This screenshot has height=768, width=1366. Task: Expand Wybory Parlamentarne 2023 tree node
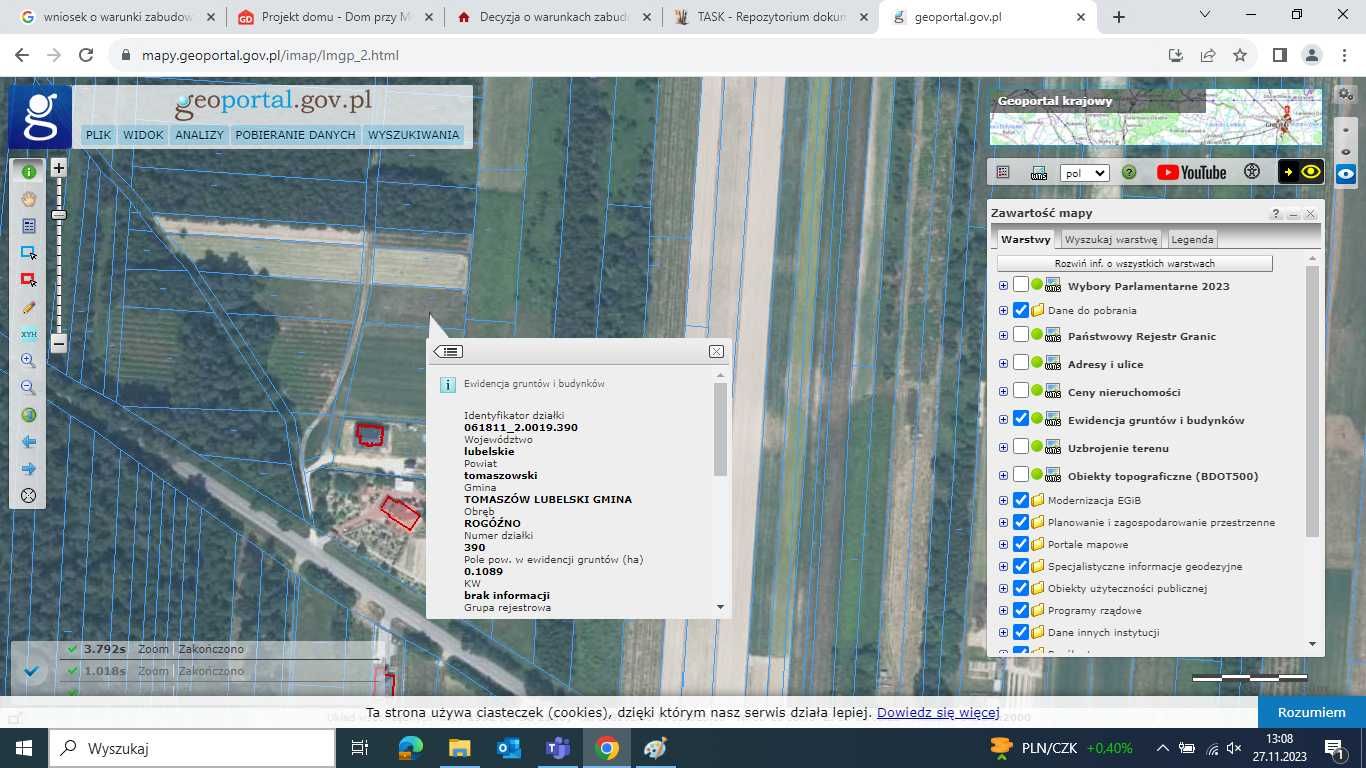tap(1003, 286)
